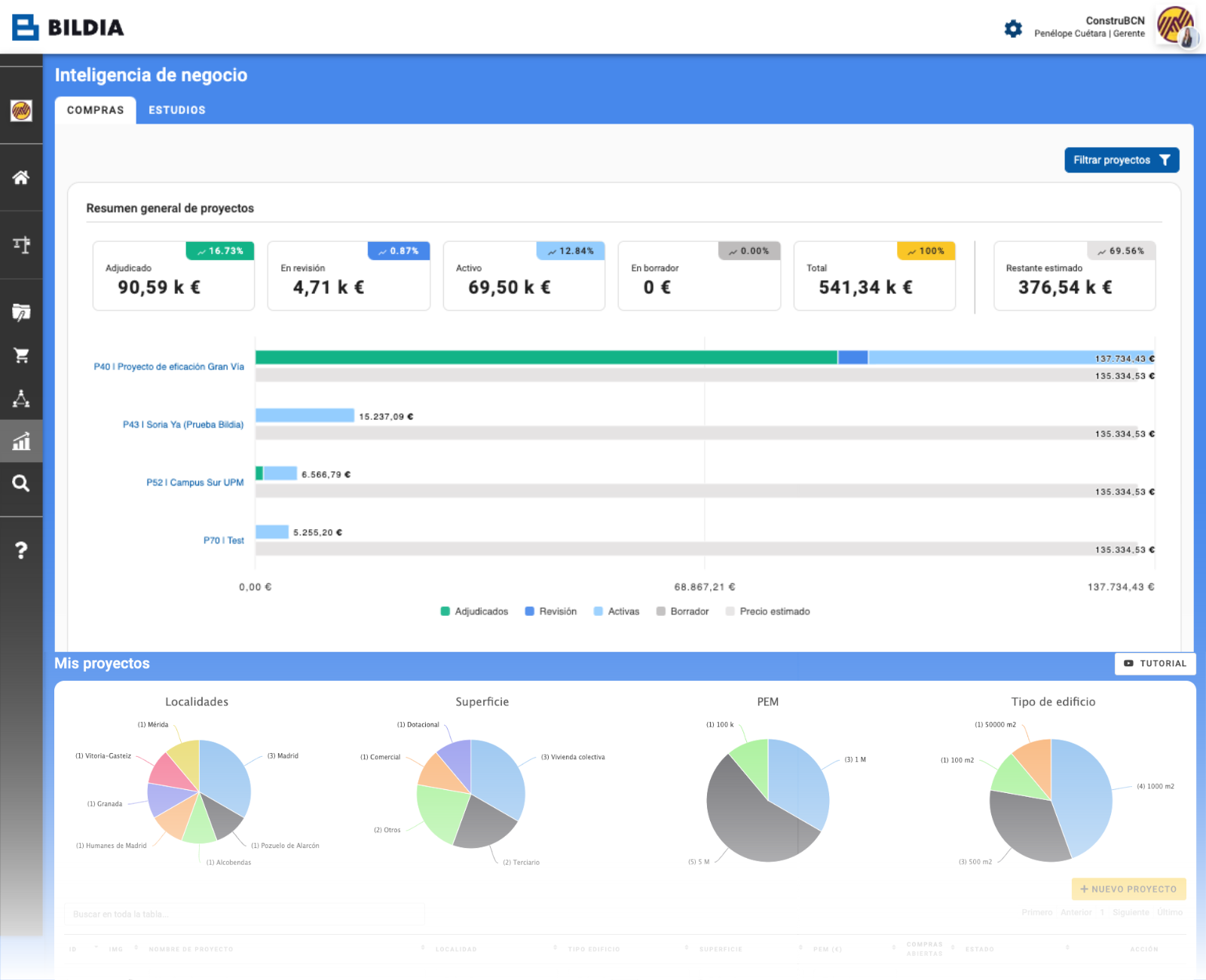The width and height of the screenshot is (1206, 980).
Task: Open search from the sidebar magnifier icon
Action: tap(21, 483)
